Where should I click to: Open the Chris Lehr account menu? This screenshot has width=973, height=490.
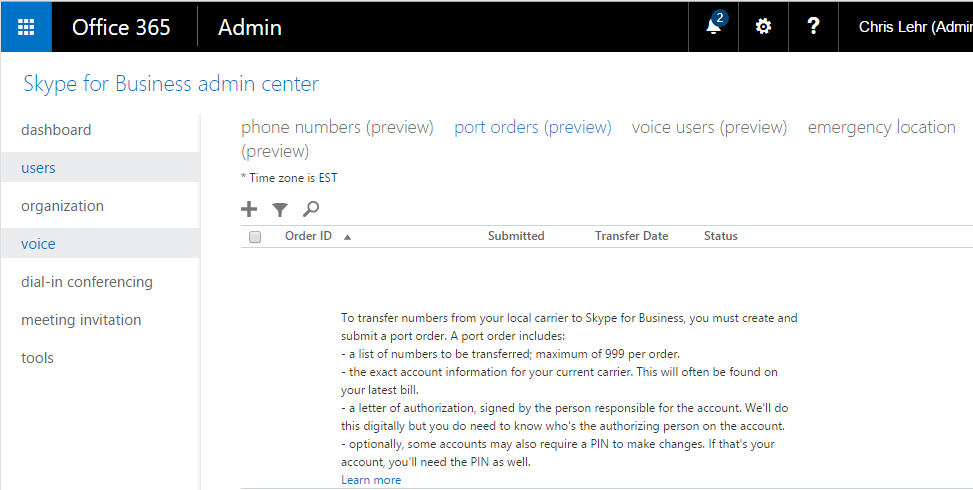[915, 27]
